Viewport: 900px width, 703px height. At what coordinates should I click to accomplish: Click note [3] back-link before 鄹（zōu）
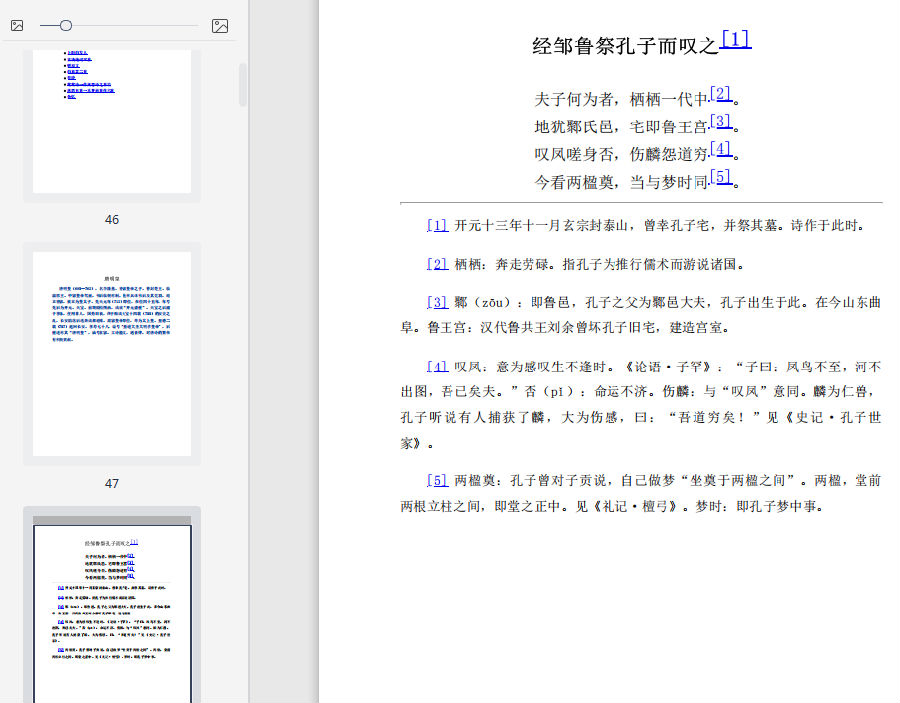click(x=437, y=302)
